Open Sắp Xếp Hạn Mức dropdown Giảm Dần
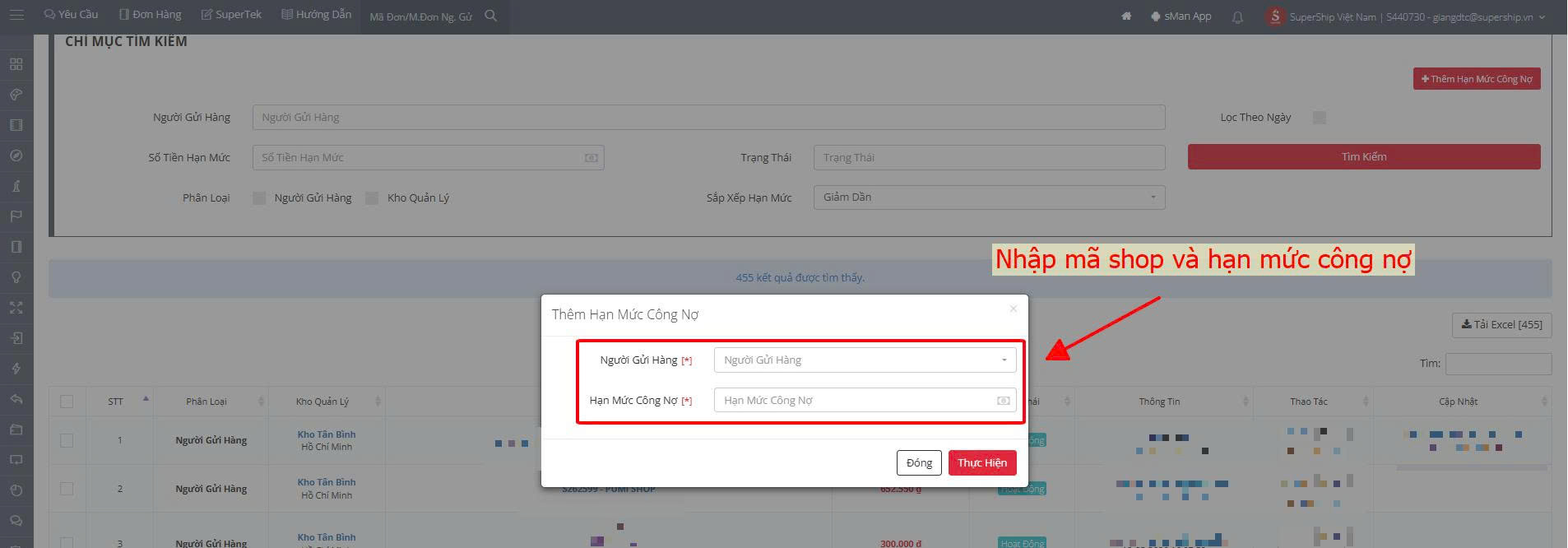Viewport: 1568px width, 548px height. pyautogui.click(x=989, y=197)
